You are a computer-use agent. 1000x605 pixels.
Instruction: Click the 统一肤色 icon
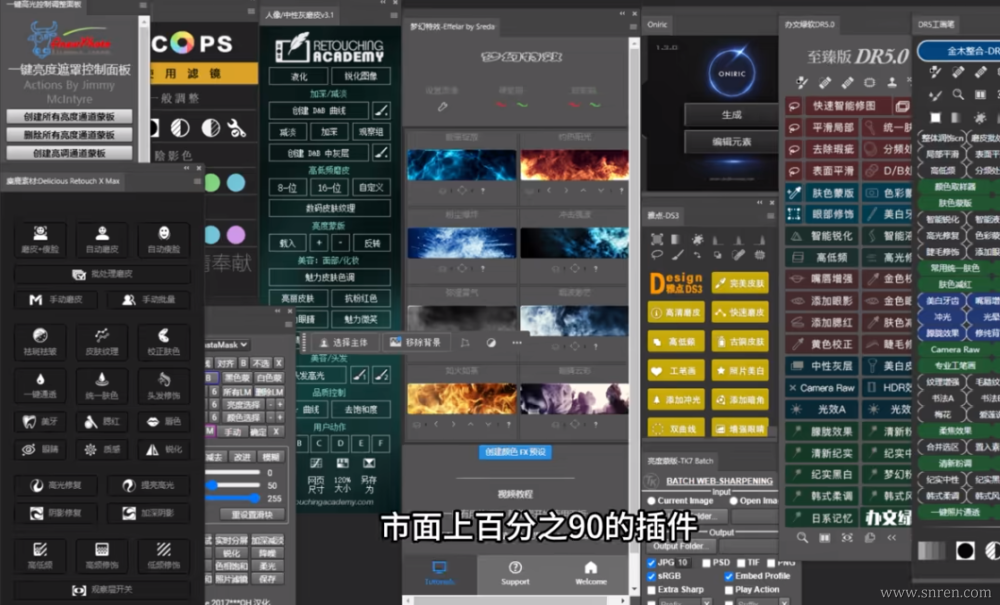pos(102,379)
